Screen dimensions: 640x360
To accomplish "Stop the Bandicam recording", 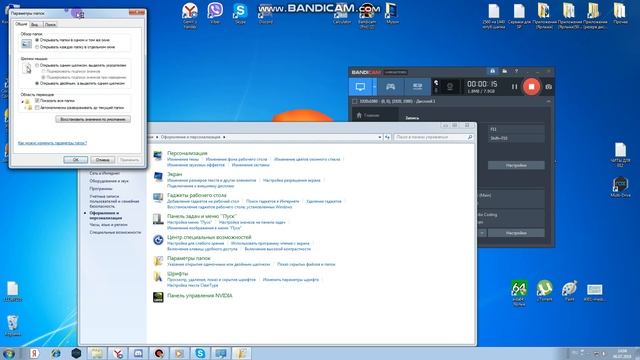I will 531,87.
